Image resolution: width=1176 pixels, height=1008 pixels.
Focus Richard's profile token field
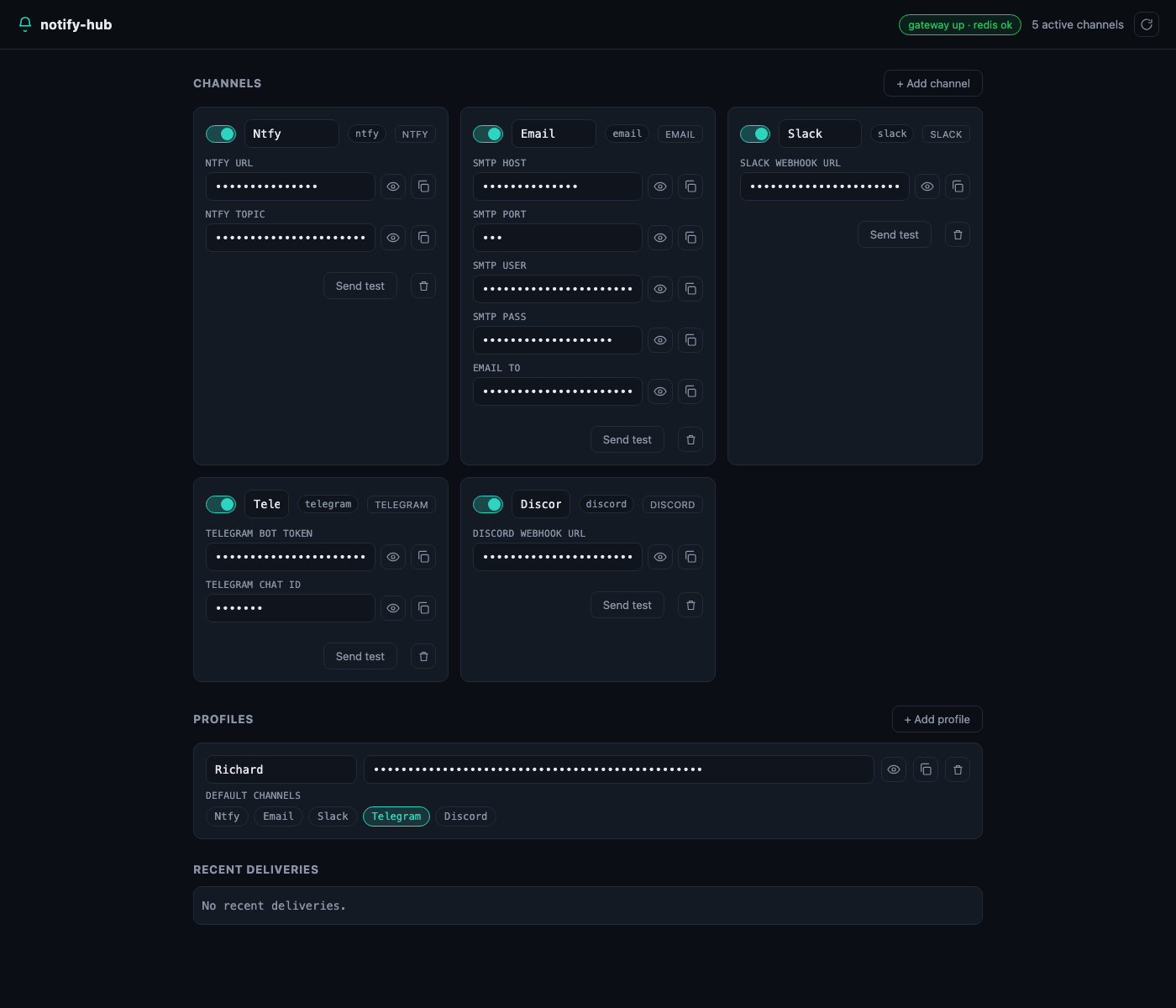coord(619,769)
